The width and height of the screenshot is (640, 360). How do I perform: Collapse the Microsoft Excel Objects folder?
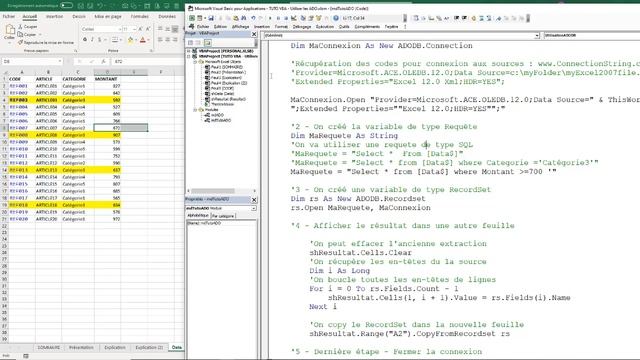(x=195, y=62)
